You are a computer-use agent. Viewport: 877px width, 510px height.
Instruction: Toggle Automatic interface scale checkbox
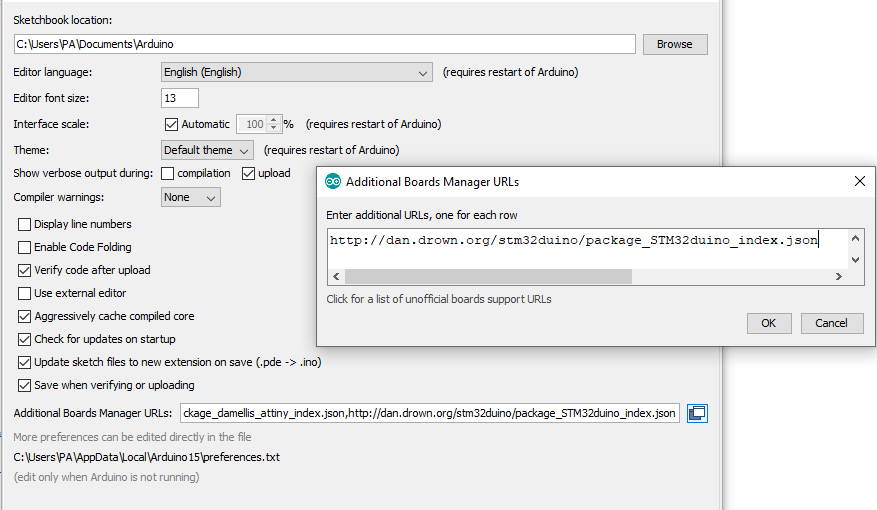(x=171, y=124)
